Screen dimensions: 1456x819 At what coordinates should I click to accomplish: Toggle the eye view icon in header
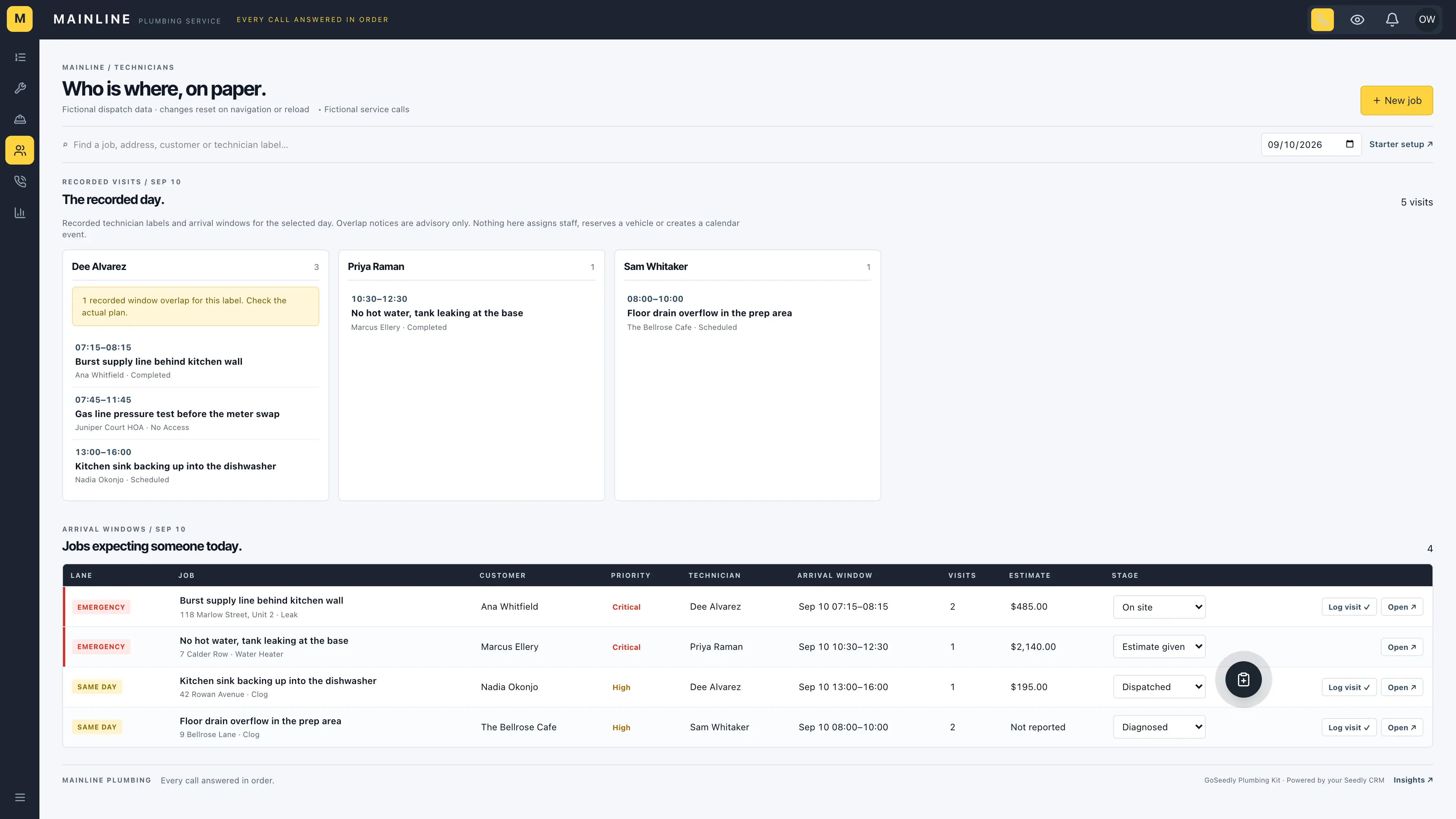(x=1357, y=19)
